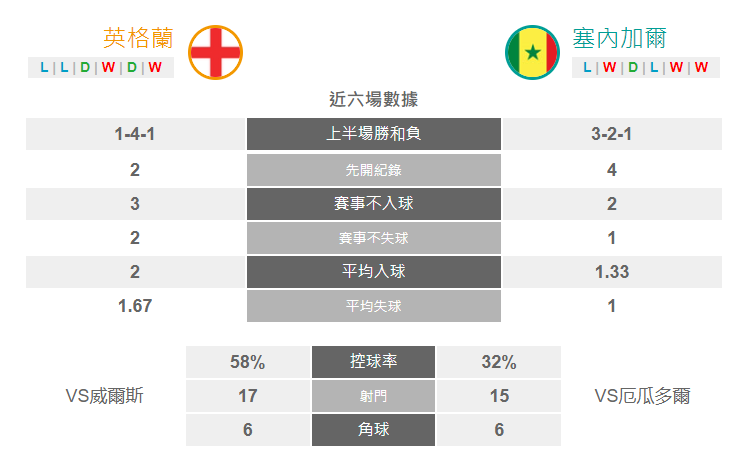Screen dimensions: 752x461
Task: Select the 上半場勝和負 row header
Action: (x=374, y=134)
